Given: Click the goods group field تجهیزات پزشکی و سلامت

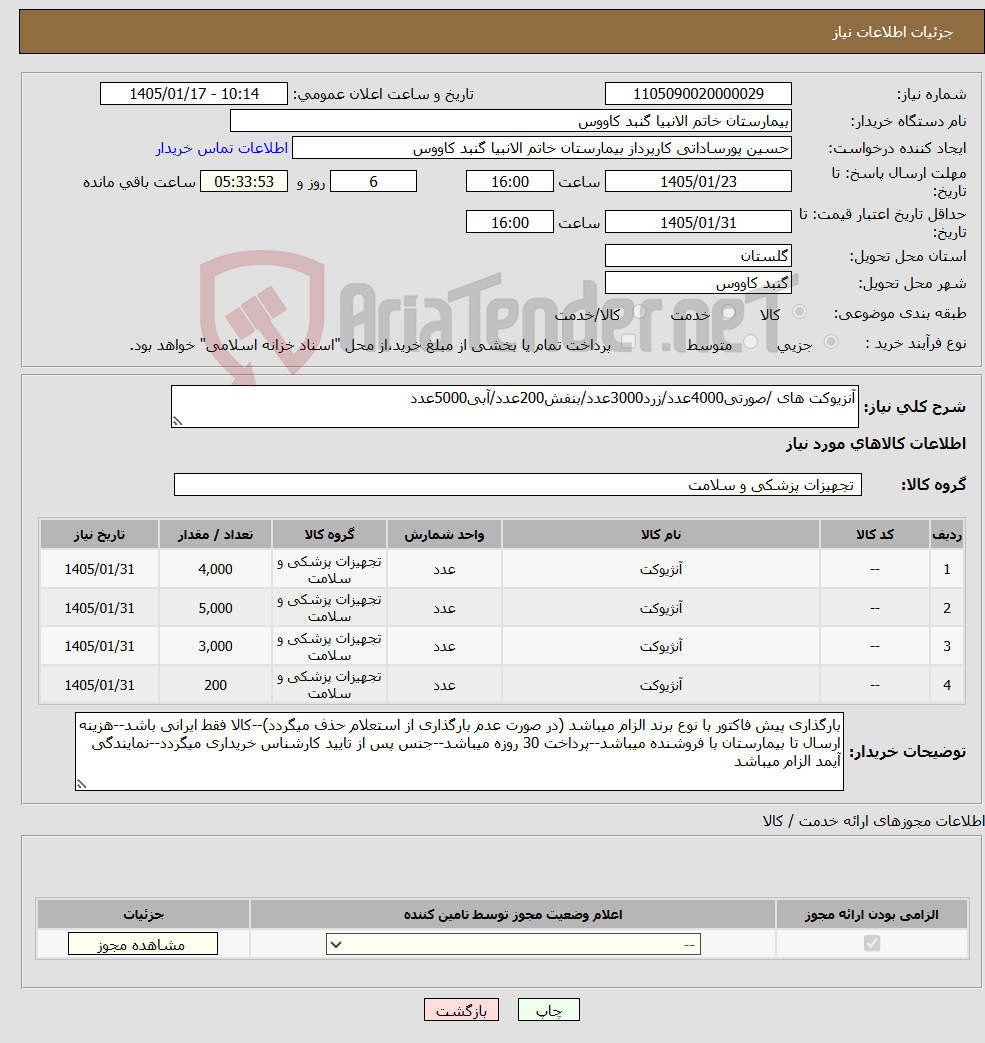Looking at the screenshot, I should [517, 485].
